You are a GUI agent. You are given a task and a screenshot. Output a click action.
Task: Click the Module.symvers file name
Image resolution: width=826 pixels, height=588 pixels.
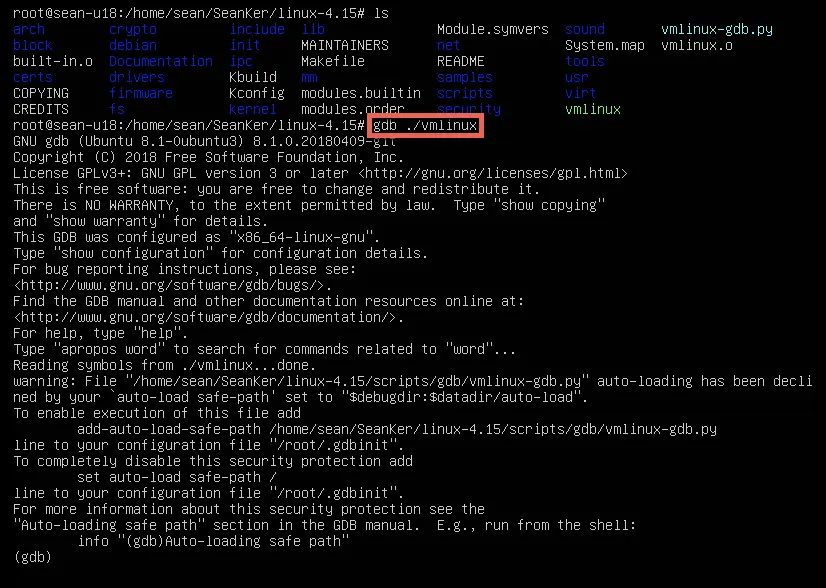click(x=493, y=29)
